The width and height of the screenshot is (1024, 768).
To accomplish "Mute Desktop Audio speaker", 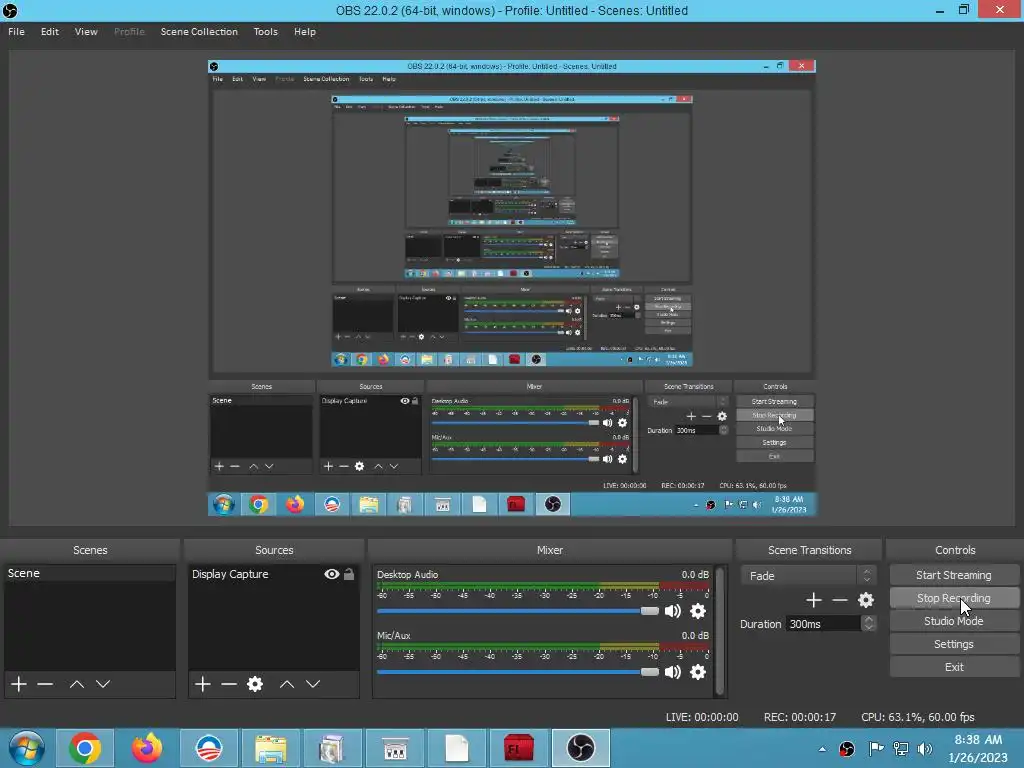I will tap(673, 611).
